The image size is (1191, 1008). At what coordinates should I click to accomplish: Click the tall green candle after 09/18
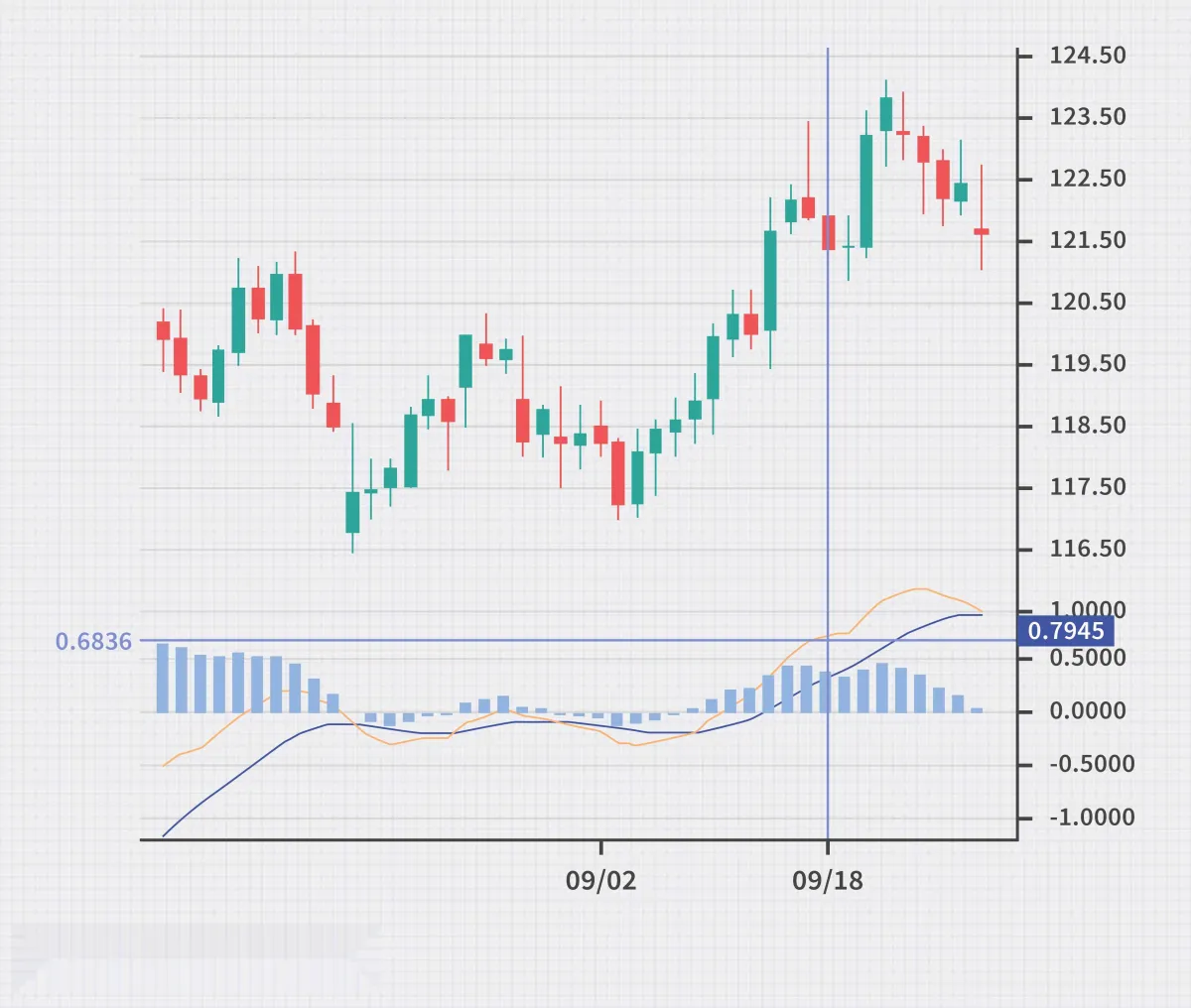click(866, 191)
